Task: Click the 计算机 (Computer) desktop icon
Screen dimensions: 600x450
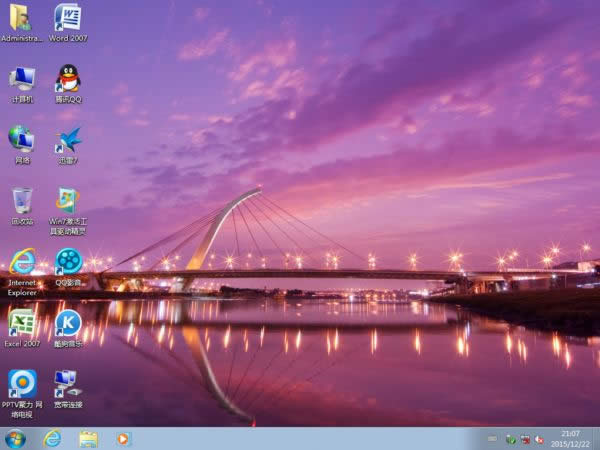Action: (x=22, y=79)
